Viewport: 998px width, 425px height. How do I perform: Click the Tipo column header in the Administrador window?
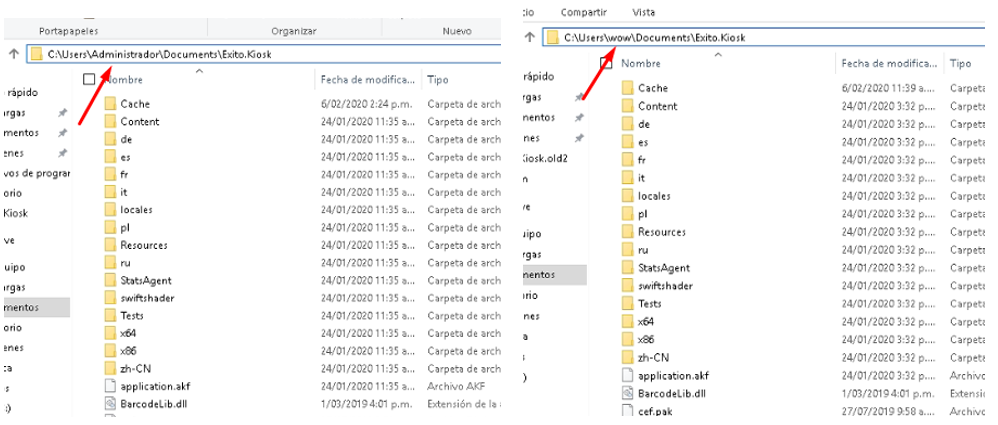[x=437, y=78]
